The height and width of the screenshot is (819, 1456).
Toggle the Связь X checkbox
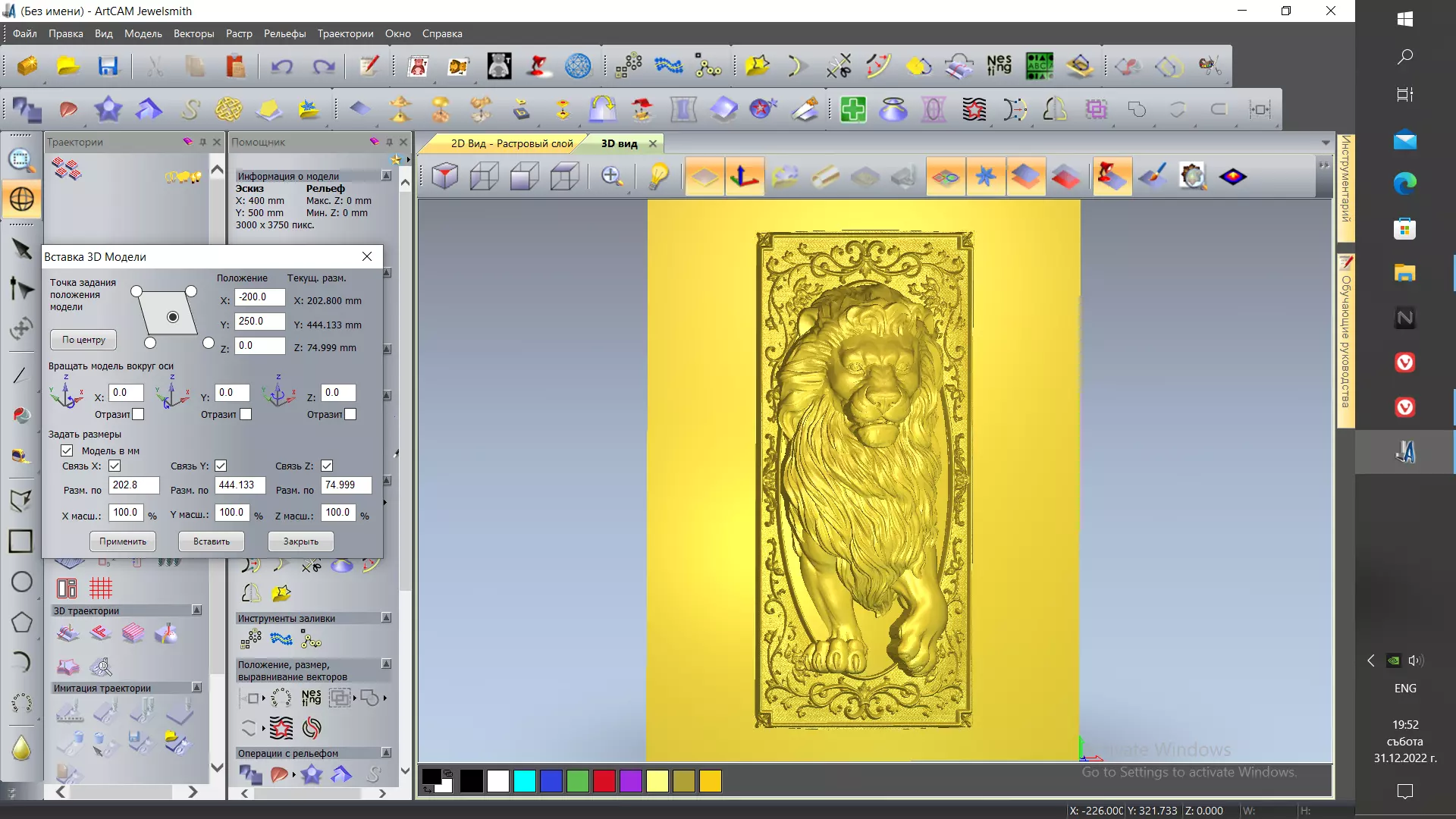click(x=115, y=466)
